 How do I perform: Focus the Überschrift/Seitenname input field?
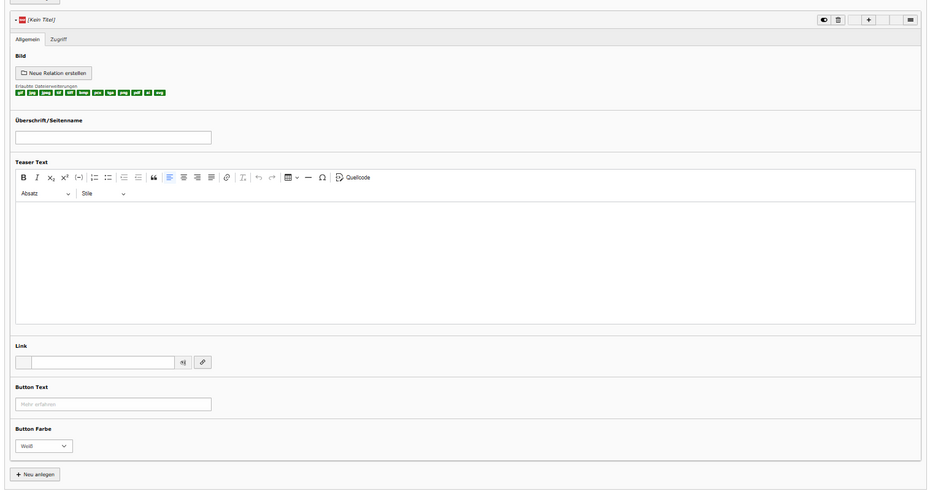113,138
